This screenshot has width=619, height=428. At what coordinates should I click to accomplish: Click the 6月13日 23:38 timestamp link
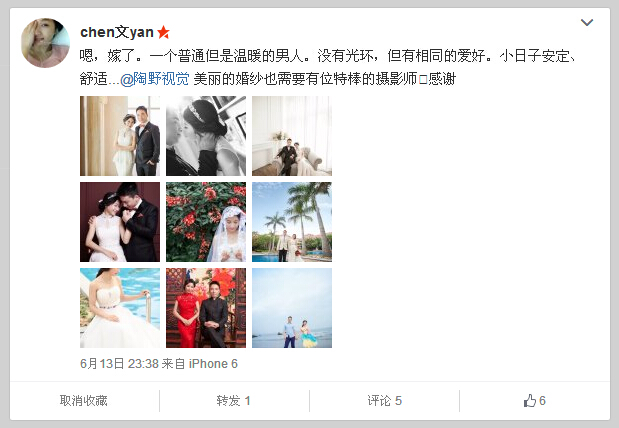coord(119,363)
